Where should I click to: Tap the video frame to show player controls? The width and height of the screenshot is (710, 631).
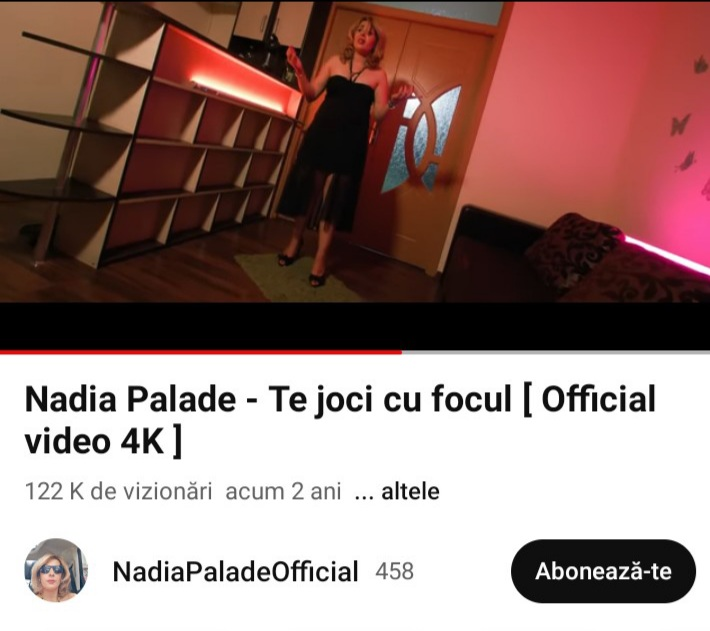click(355, 152)
